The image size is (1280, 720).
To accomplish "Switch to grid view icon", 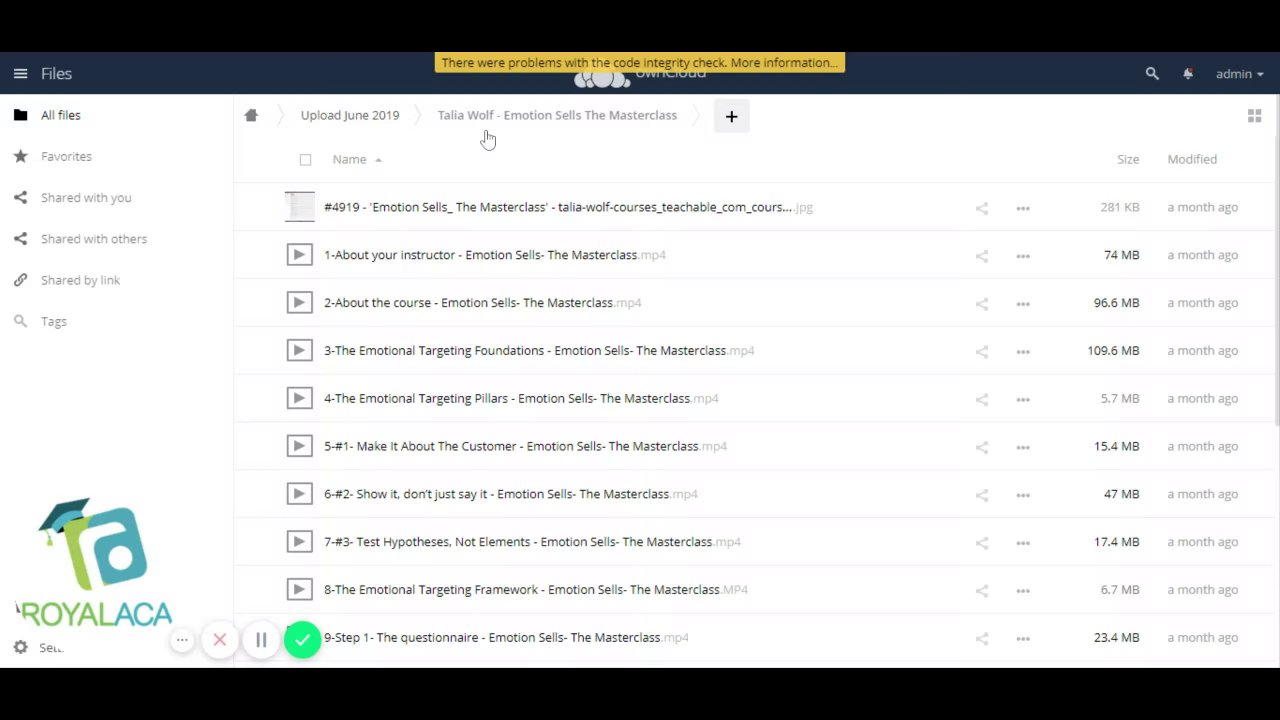I will tap(1254, 116).
